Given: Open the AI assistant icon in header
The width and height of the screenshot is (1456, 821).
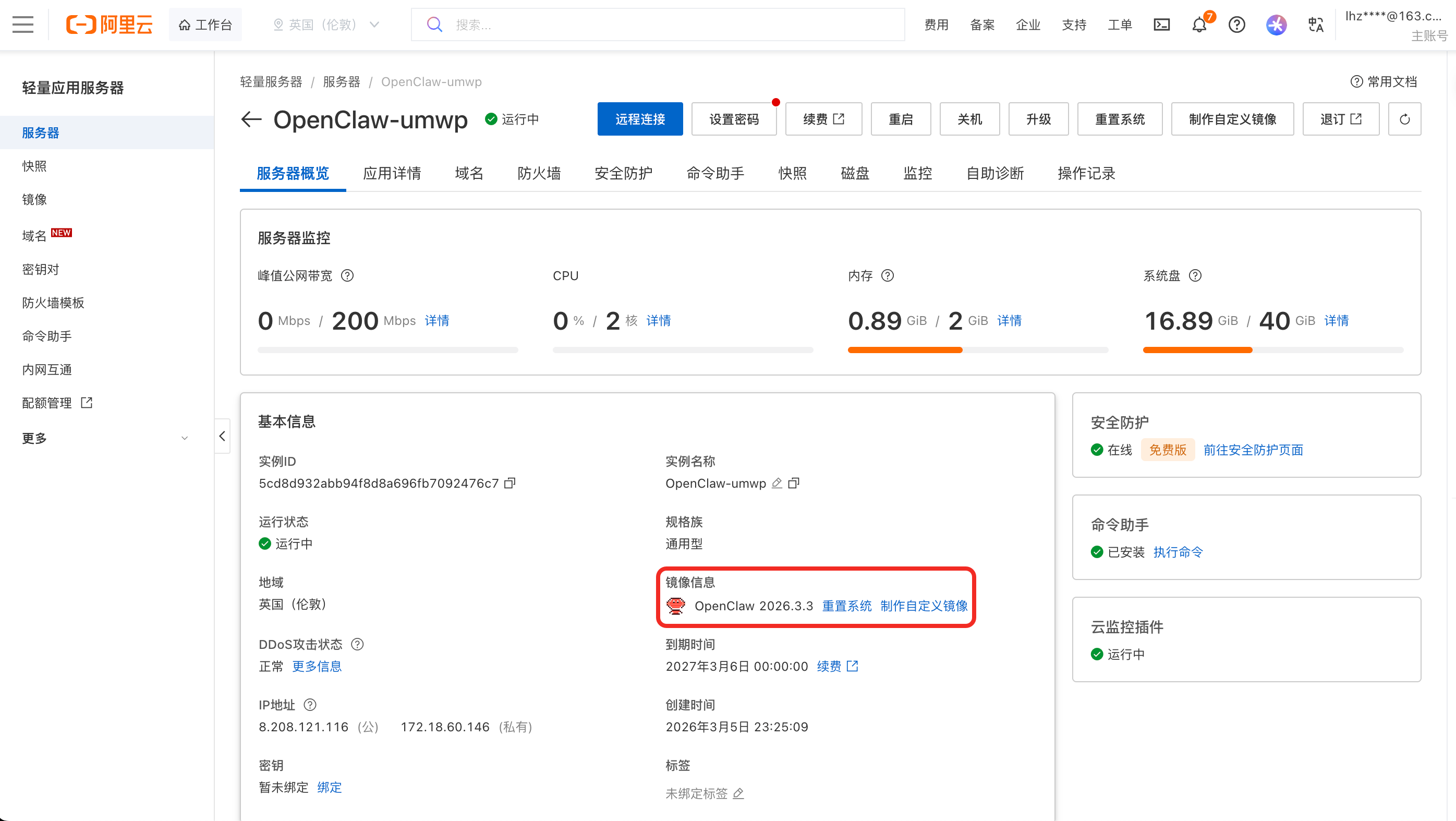Looking at the screenshot, I should click(x=1276, y=25).
